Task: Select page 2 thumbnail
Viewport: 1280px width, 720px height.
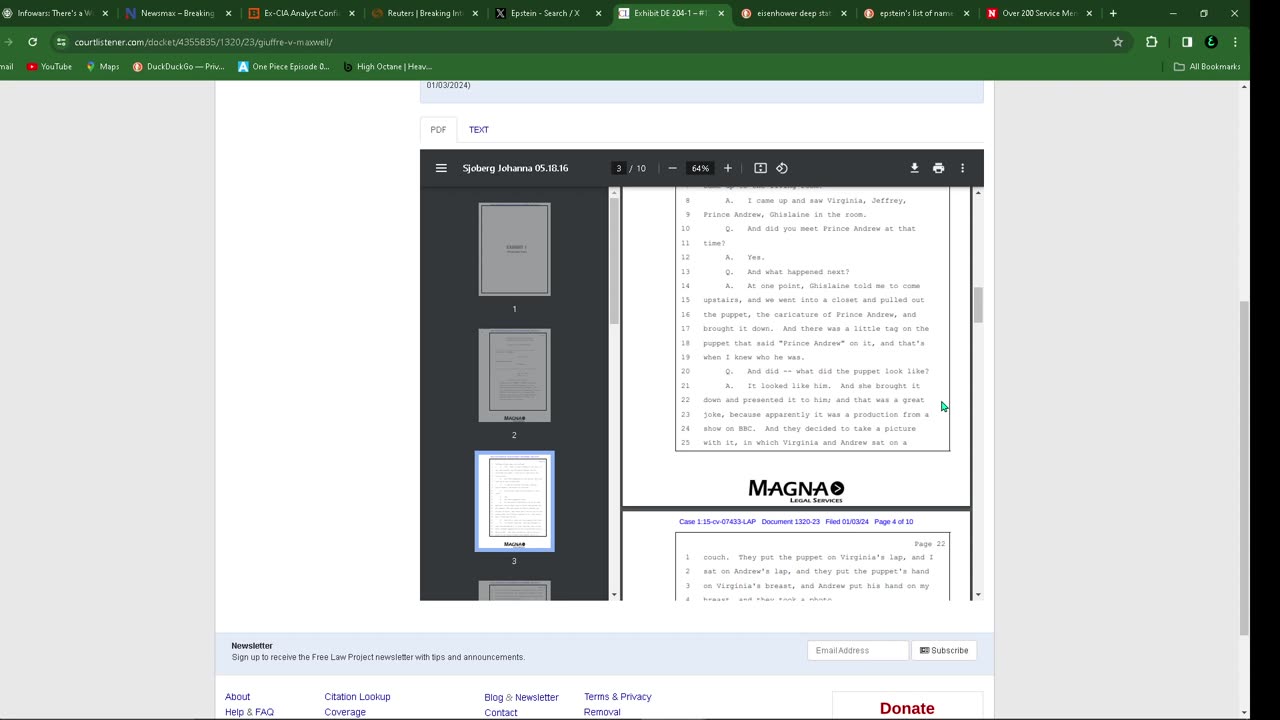Action: coord(514,375)
